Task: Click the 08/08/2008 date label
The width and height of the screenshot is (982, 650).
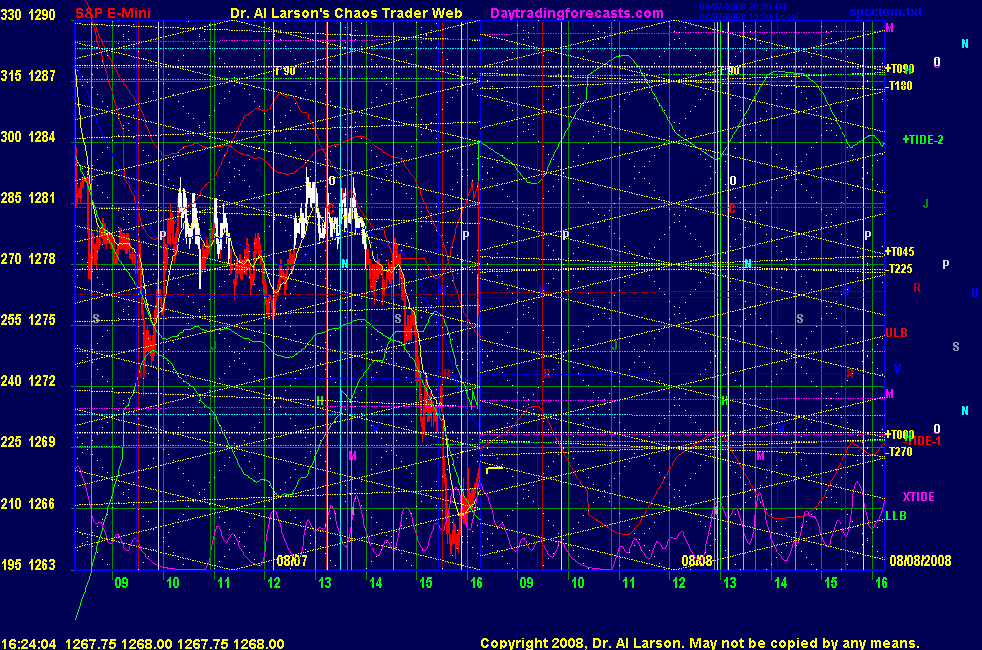Action: point(920,560)
